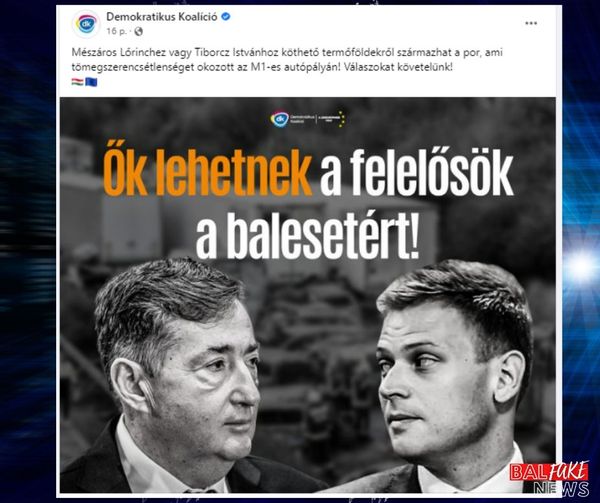Click the BalFake News watermark logo

[x=549, y=479]
